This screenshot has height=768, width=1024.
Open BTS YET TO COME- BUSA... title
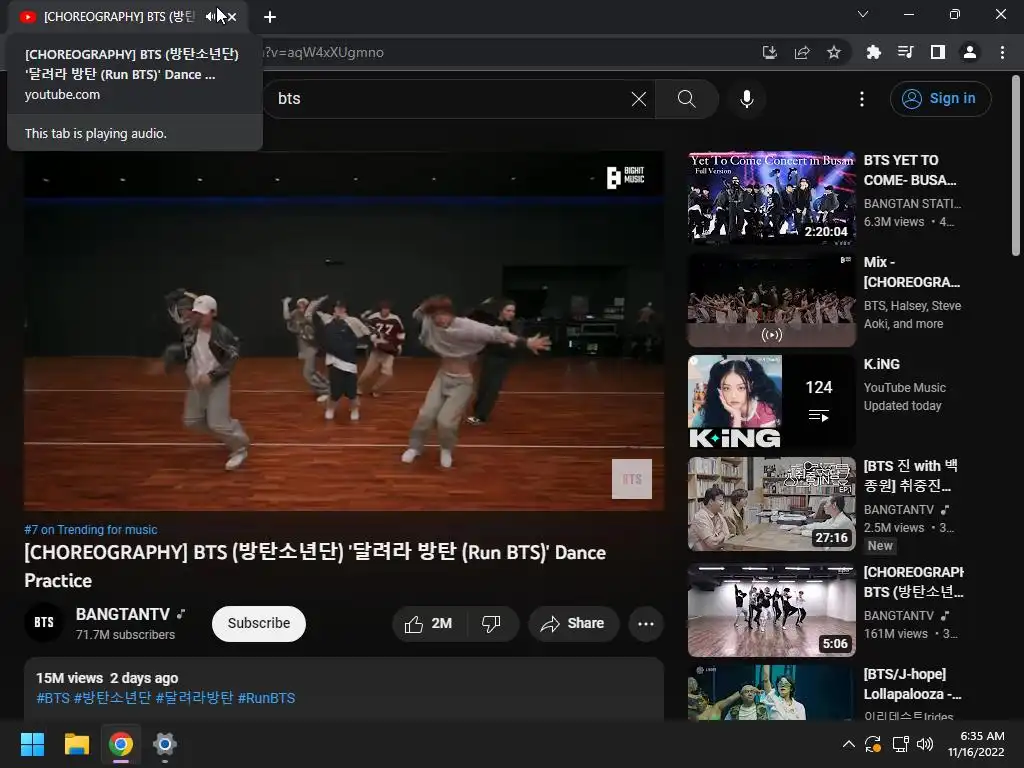910,170
